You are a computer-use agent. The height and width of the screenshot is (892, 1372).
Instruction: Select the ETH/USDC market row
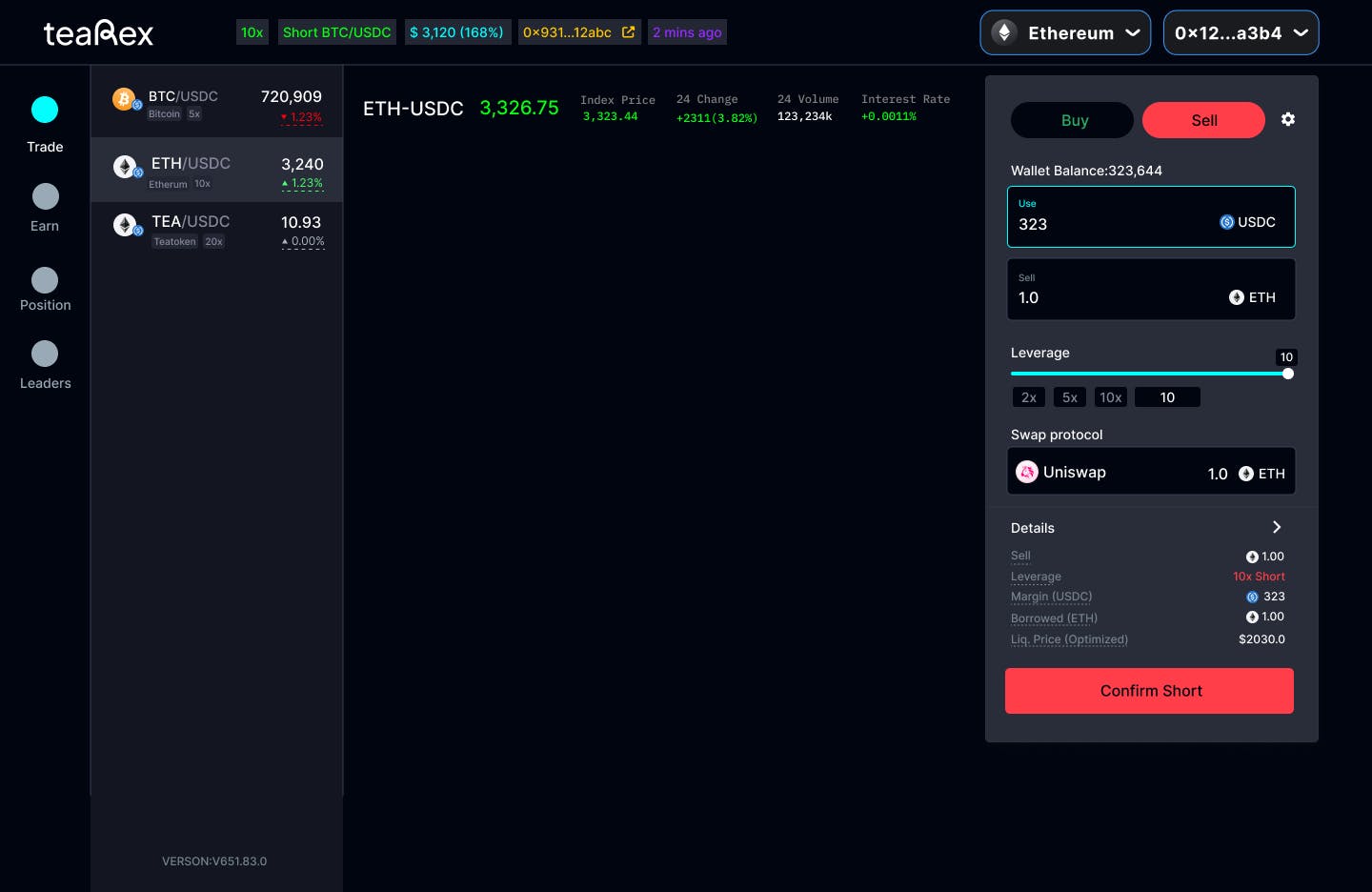coord(216,170)
